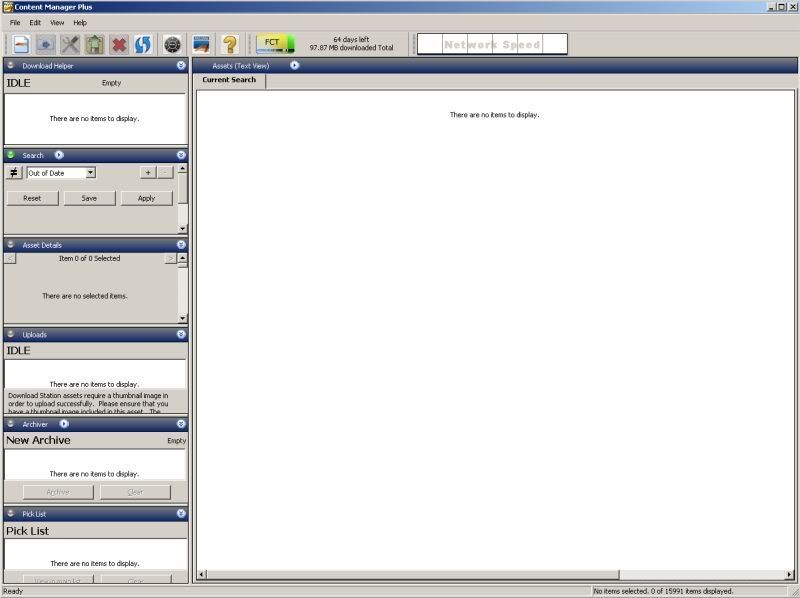
Task: Click the Reset search button
Action: pyautogui.click(x=32, y=198)
